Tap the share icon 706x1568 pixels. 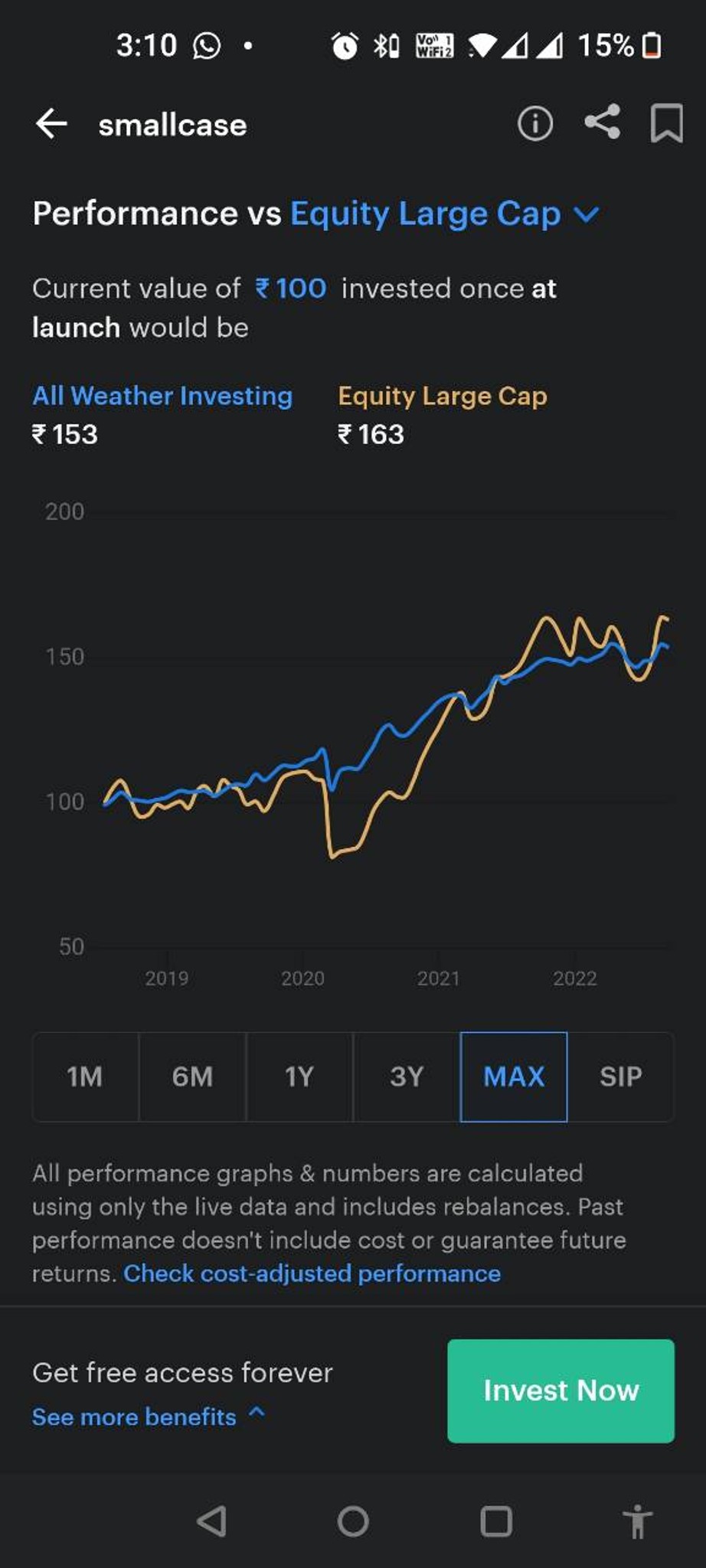[x=603, y=122]
